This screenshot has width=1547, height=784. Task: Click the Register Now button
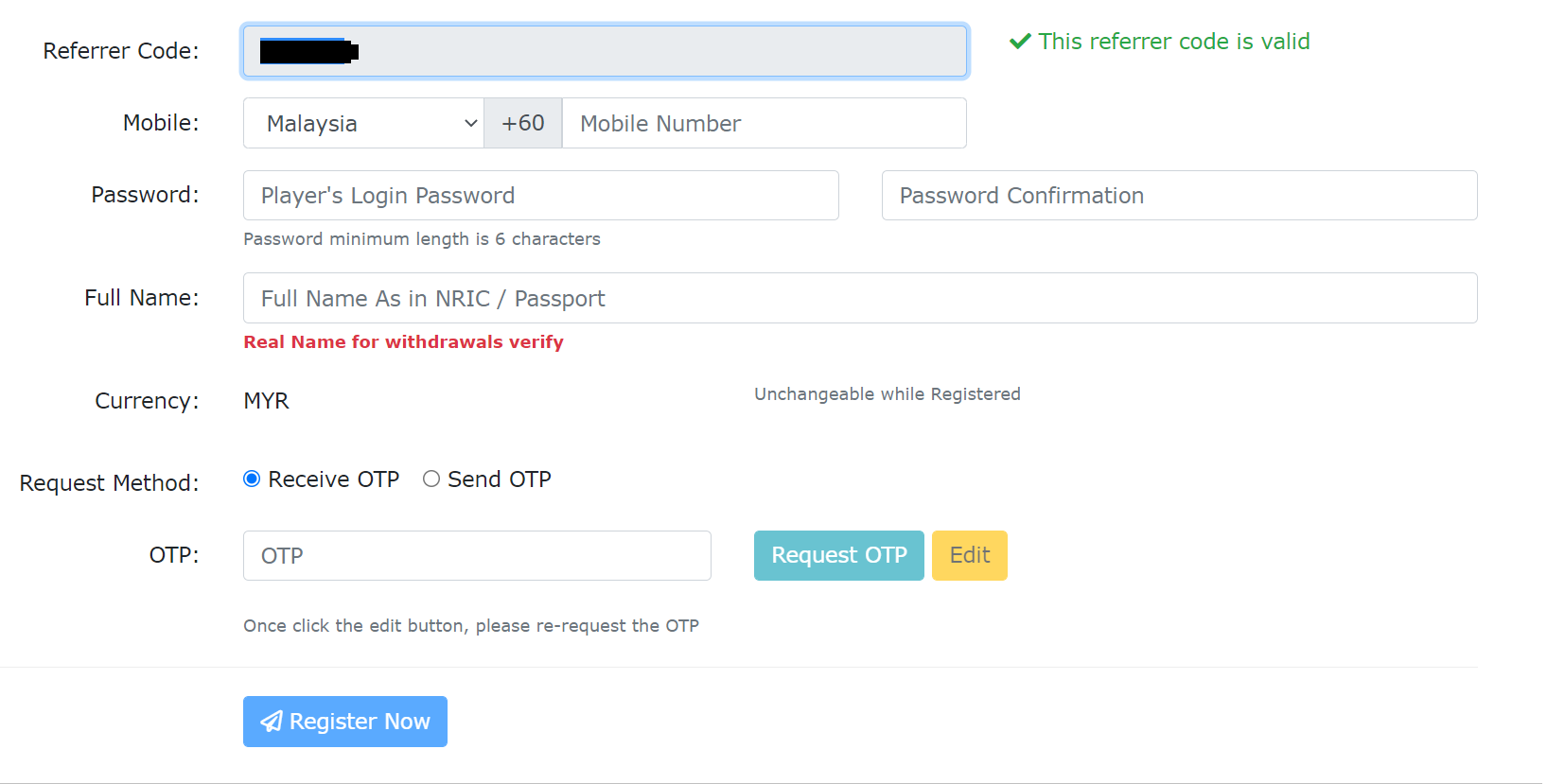(345, 722)
